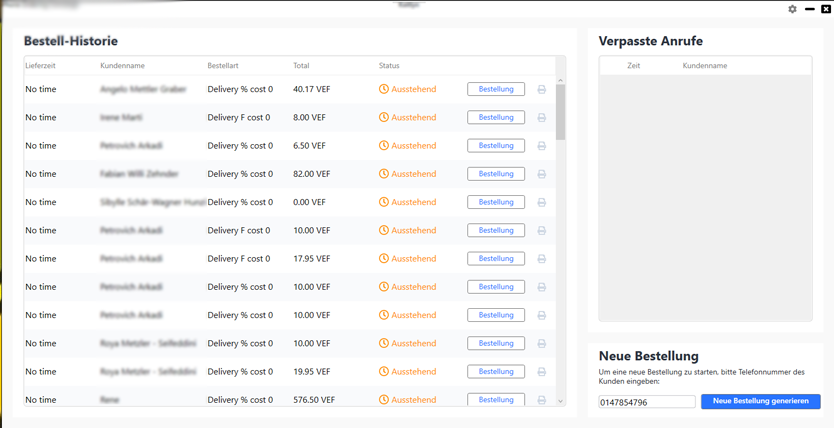This screenshot has height=428, width=834.
Task: Click printer icon for 17.95 VEF order
Action: coord(541,259)
